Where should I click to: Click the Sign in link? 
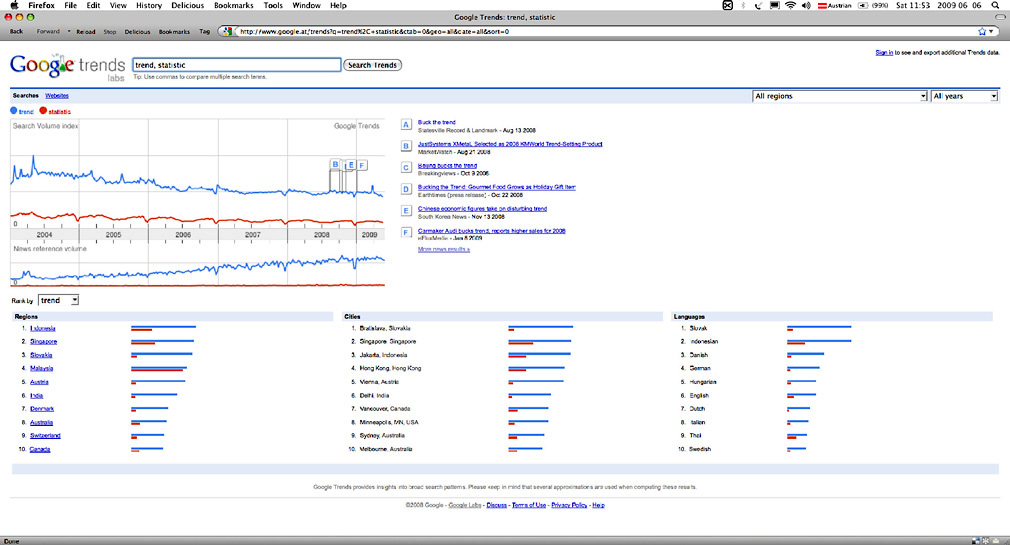point(884,52)
